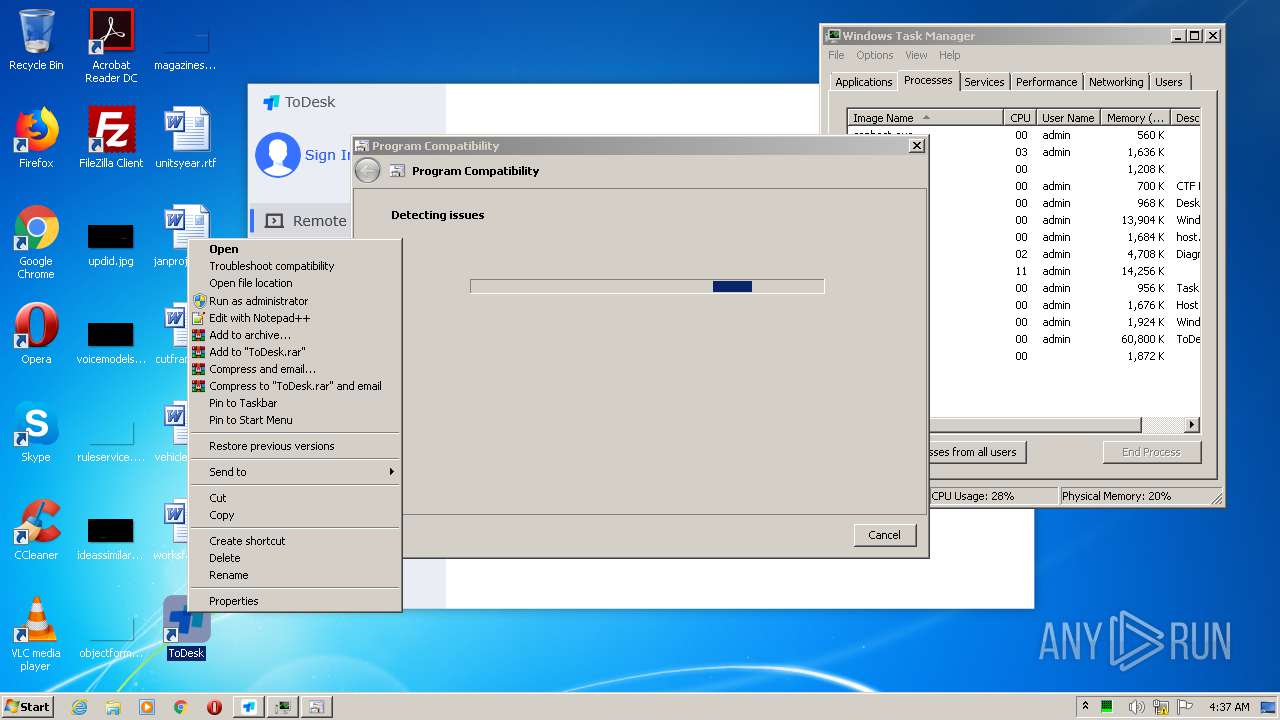The image size is (1280, 720).
Task: Switch to Performance tab
Action: [x=1047, y=82]
